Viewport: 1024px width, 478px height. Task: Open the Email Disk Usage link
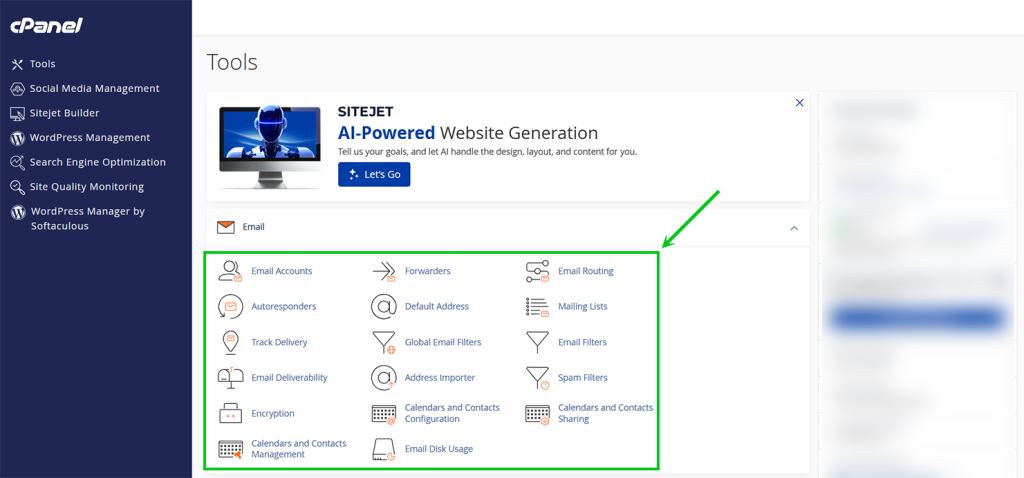coord(439,449)
